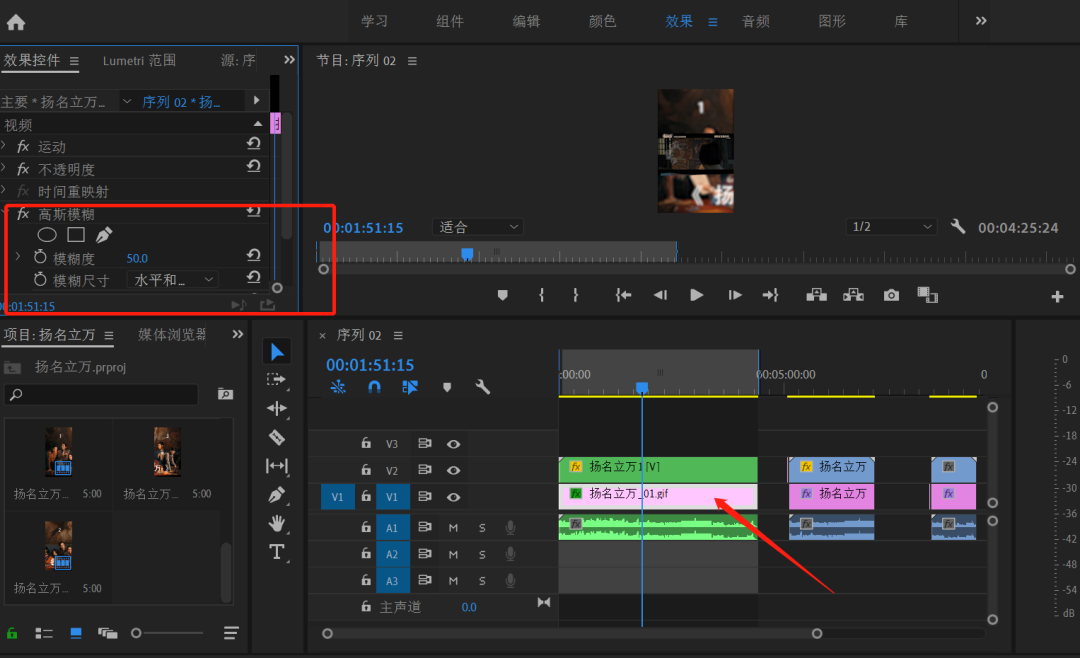Select the Type tool

coord(277,552)
